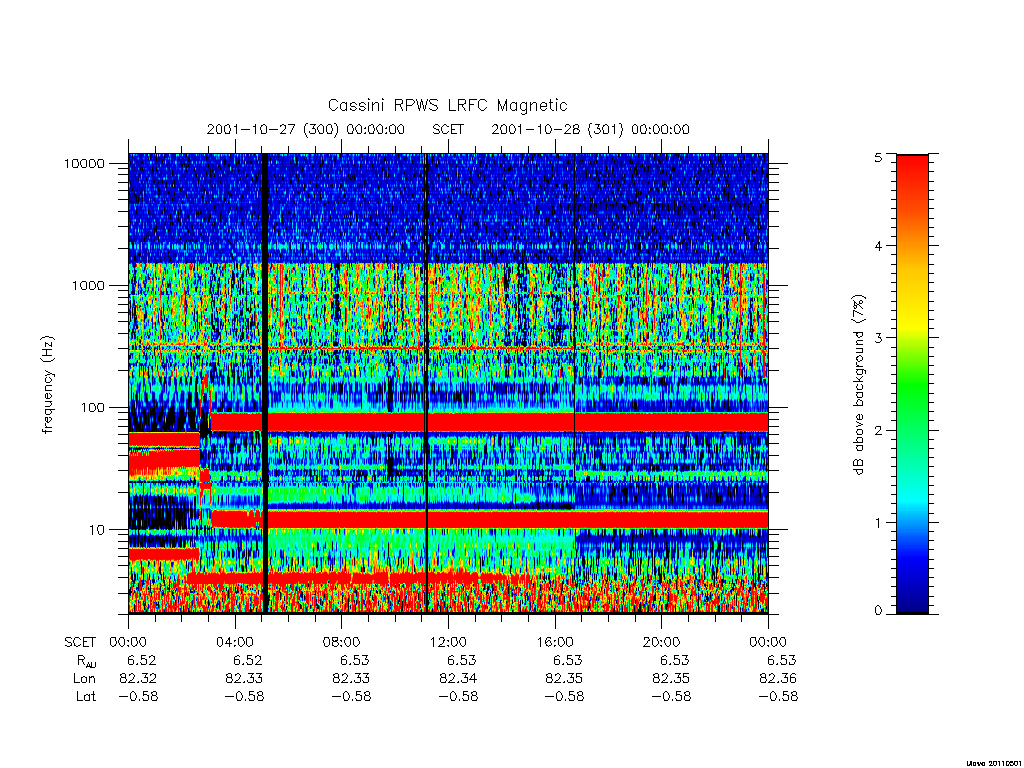
Task: Click the "dB above background (7%)" colorbar label
Action: [x=858, y=385]
